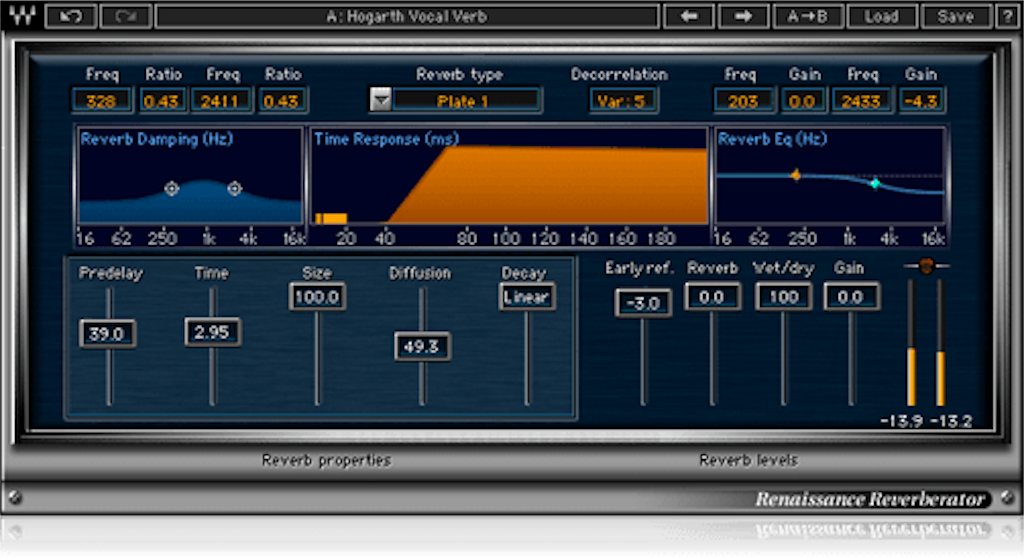Viewport: 1024px width, 558px height.
Task: Click the Wet/dry fader handle 100
Action: pos(783,297)
